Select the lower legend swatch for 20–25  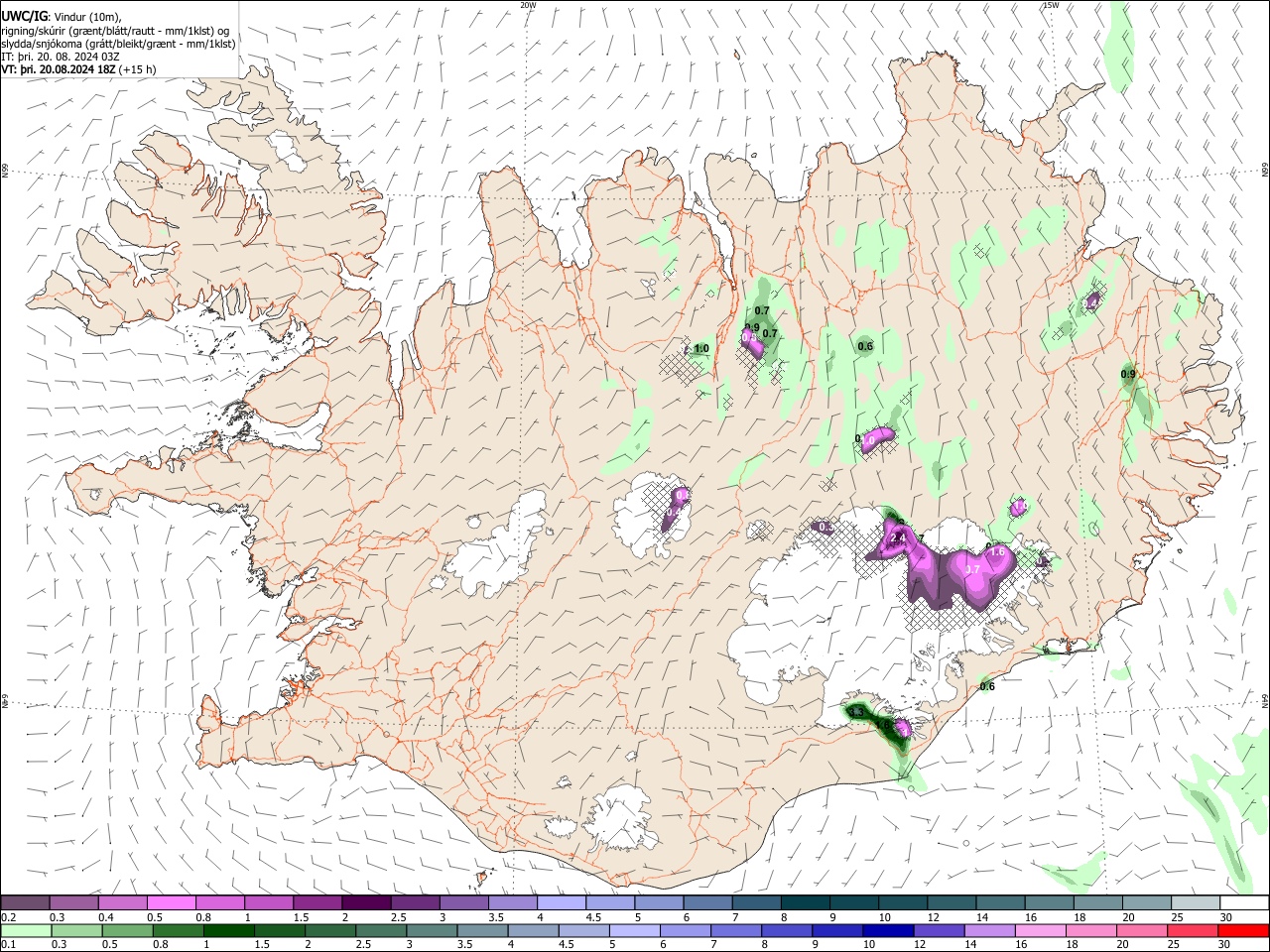click(x=1143, y=931)
